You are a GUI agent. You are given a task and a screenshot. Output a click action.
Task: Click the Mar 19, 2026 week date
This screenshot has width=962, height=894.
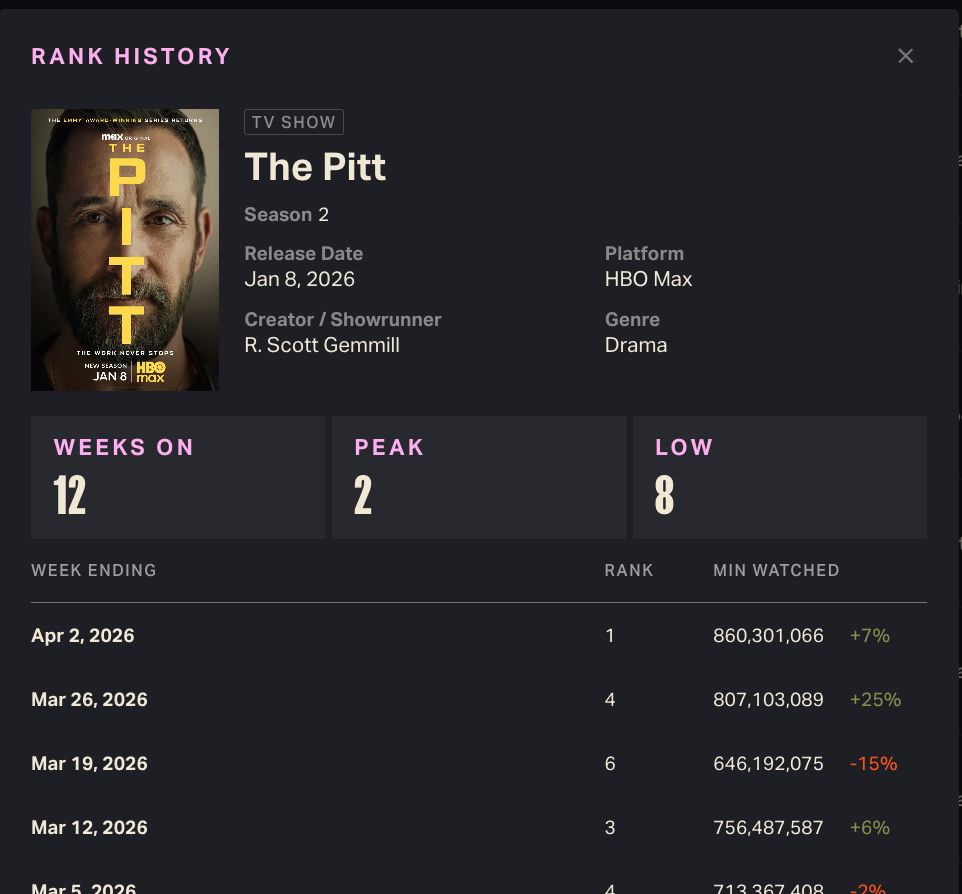(x=89, y=764)
